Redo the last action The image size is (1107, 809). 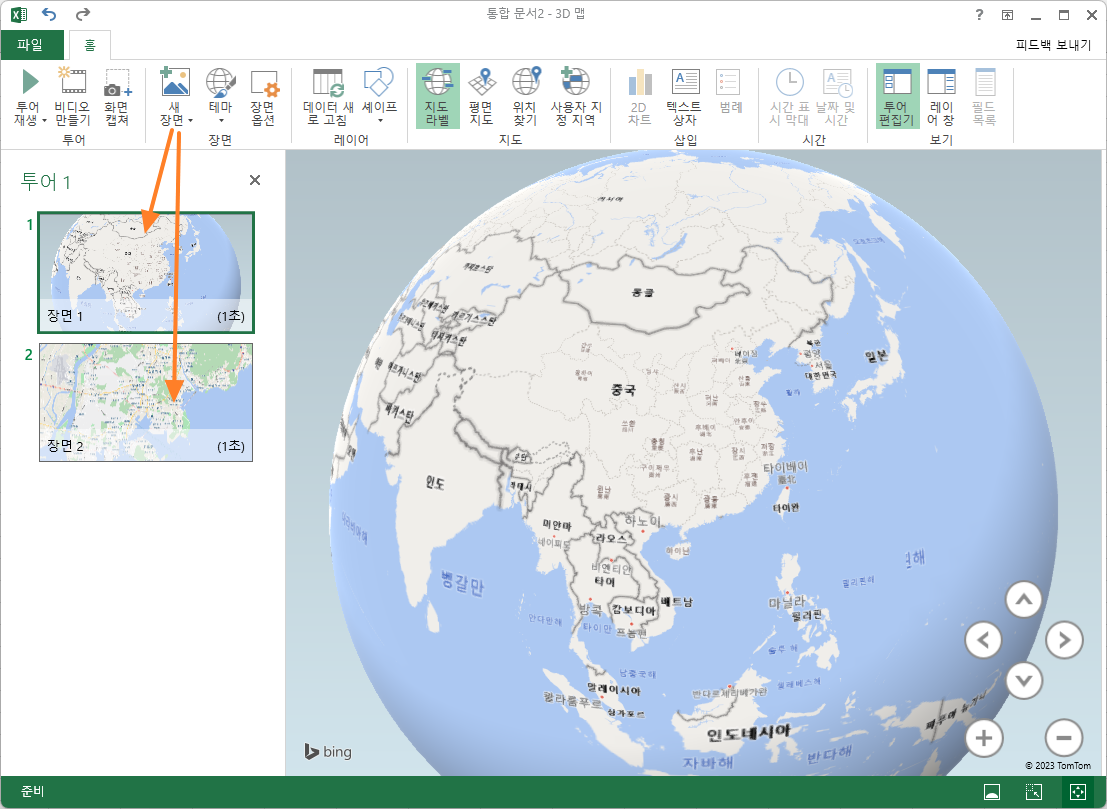(83, 14)
